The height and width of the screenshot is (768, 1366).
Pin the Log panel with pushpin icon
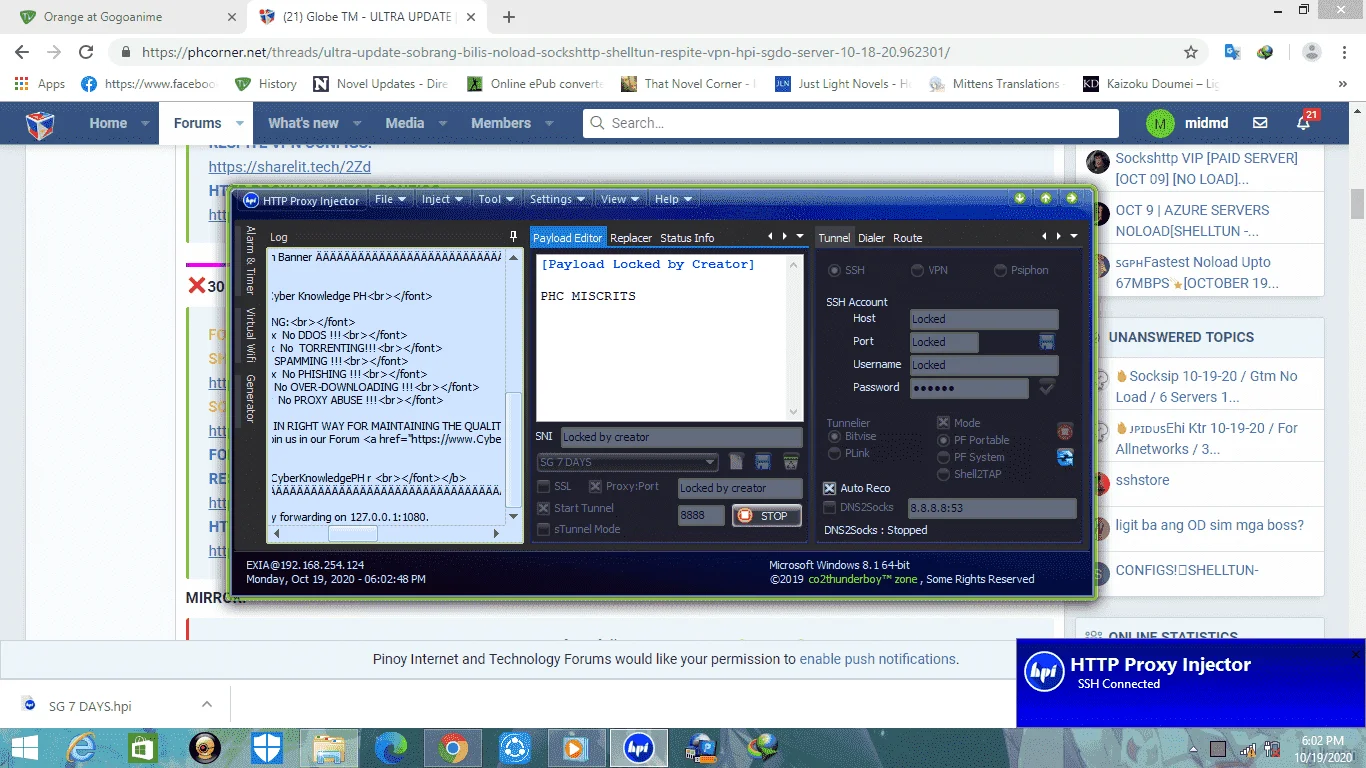coord(514,237)
